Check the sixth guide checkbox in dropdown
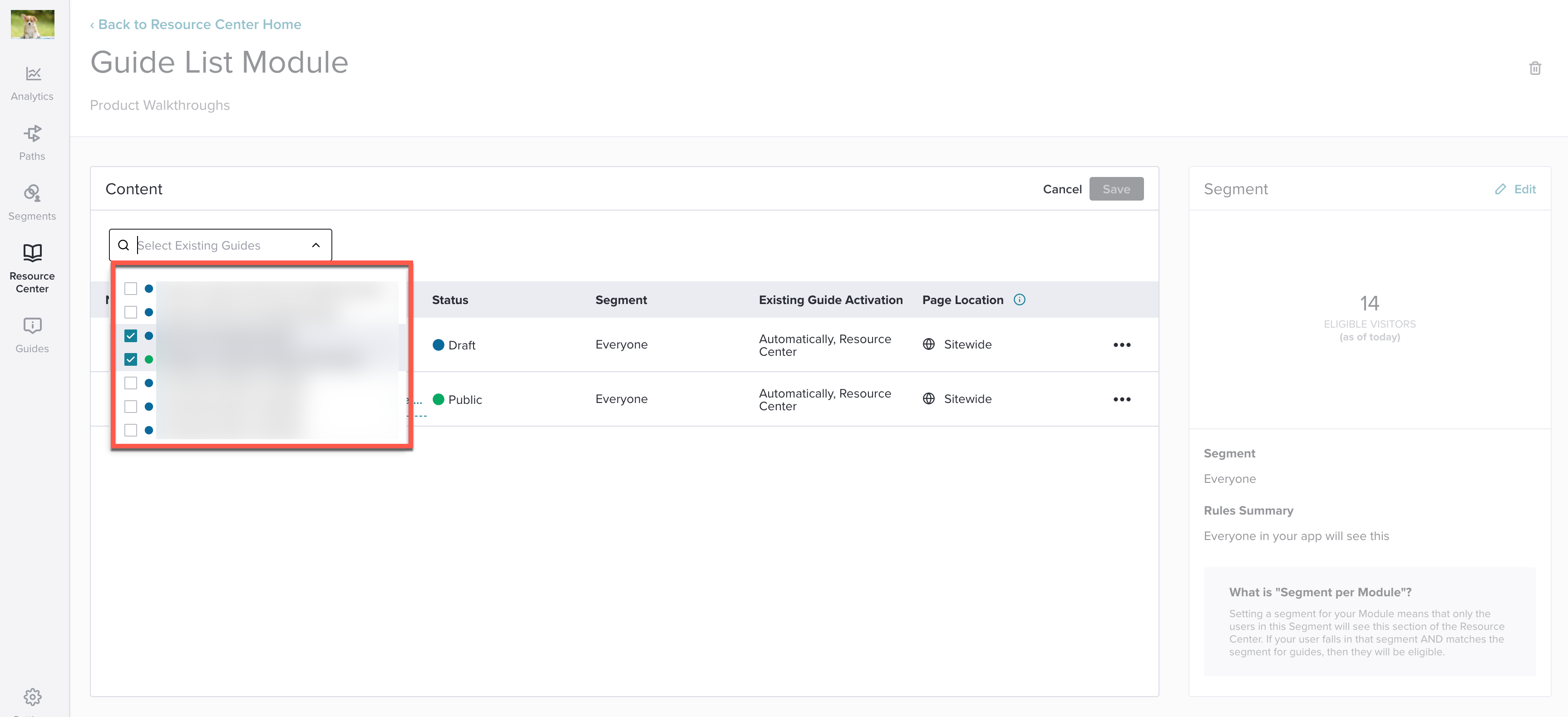Screen dimensions: 1568x717 tap(130, 406)
